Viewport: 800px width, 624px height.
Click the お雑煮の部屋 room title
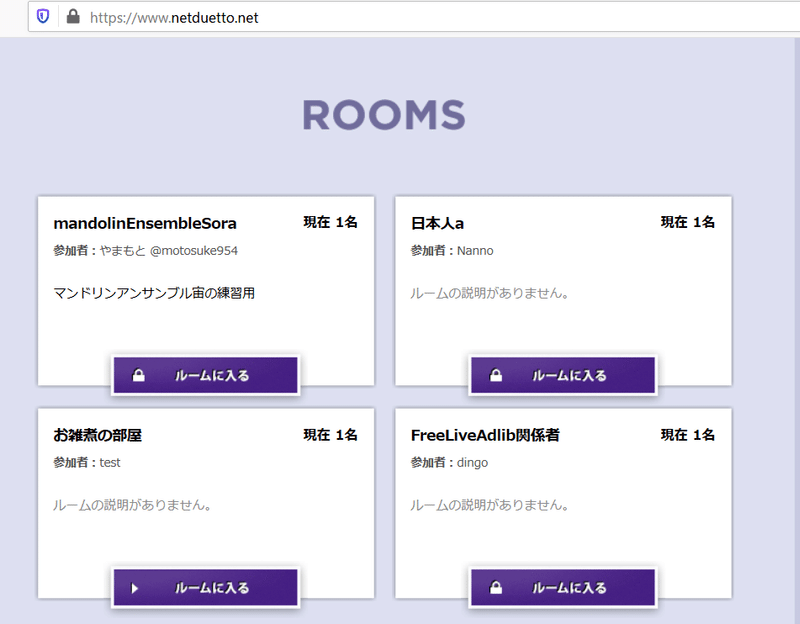point(97,435)
